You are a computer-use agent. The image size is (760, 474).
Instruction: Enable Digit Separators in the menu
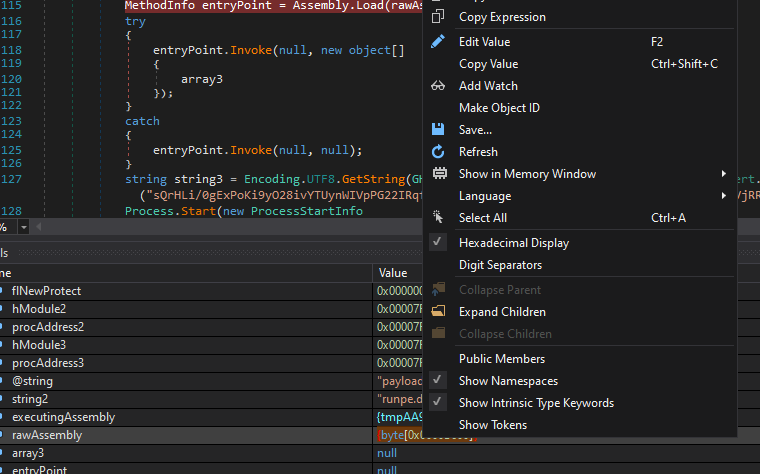tap(500, 265)
